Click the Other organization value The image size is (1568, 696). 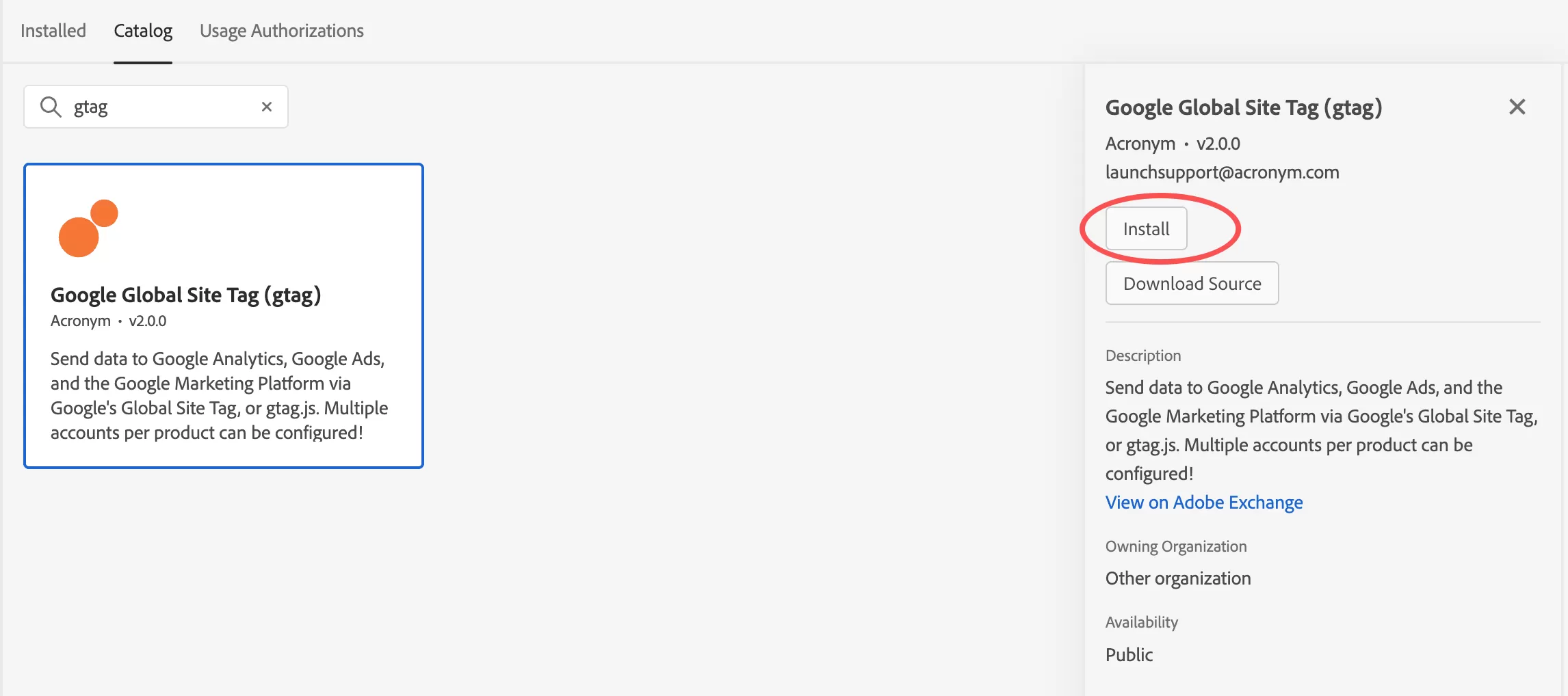pos(1178,578)
